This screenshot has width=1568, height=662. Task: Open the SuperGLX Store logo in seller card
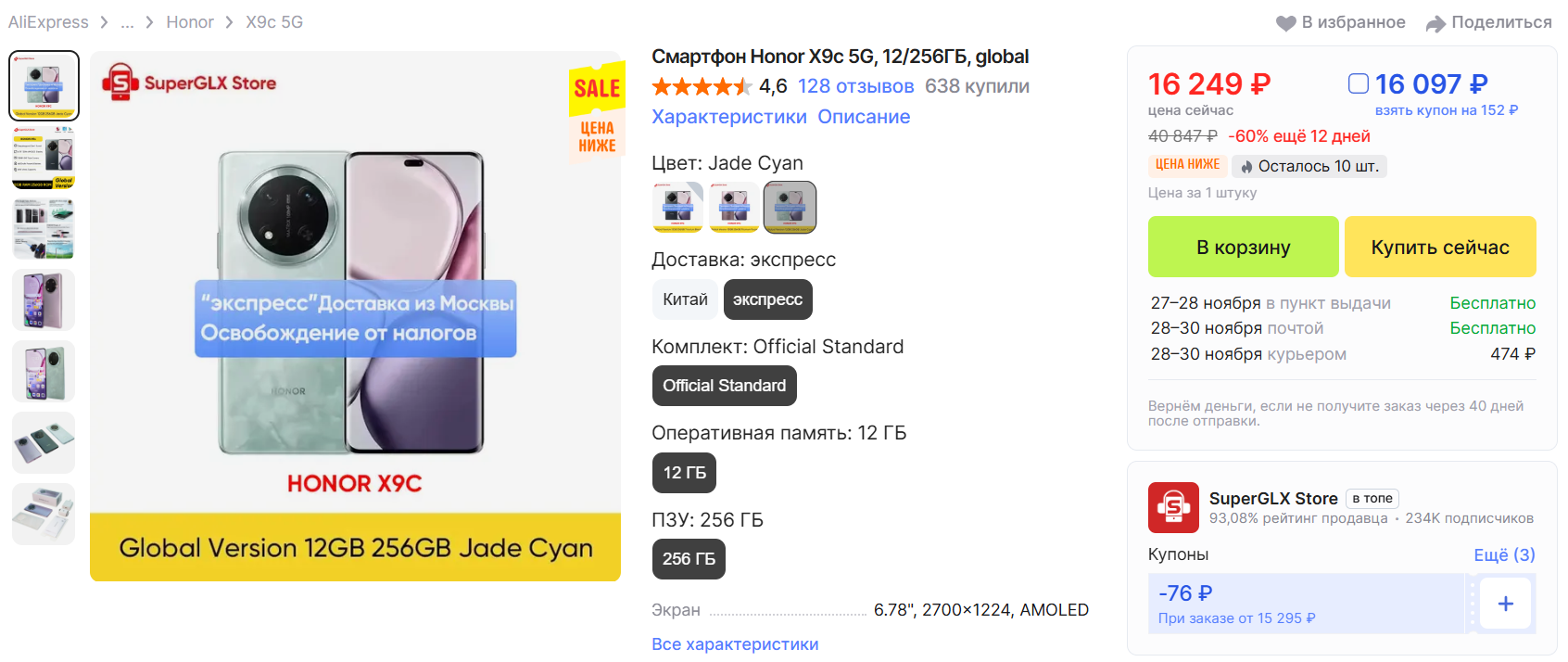pos(1173,507)
